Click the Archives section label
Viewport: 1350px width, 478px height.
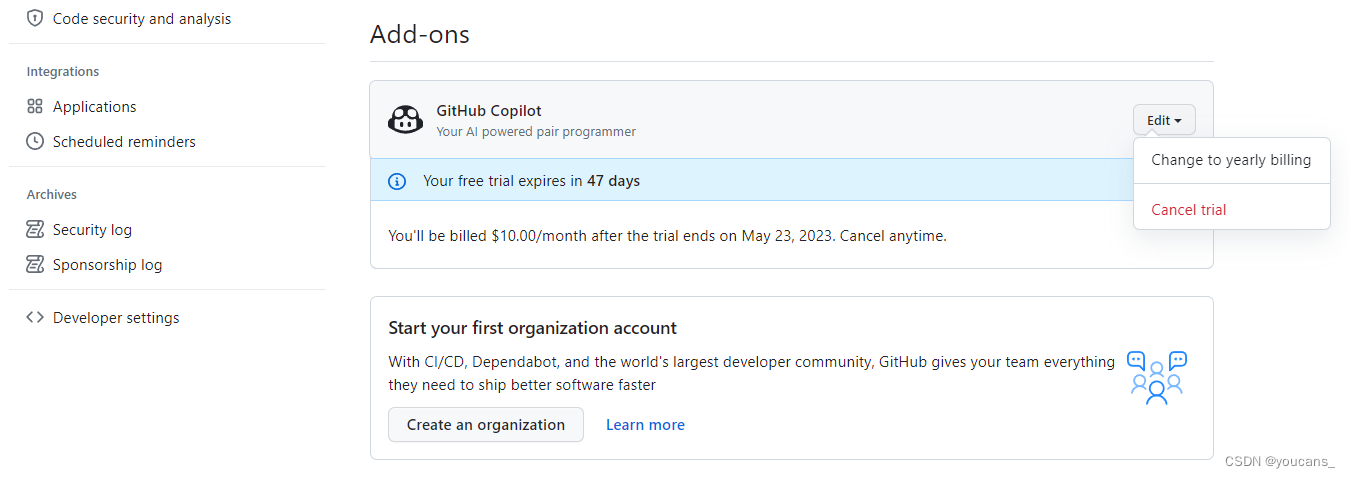(52, 195)
